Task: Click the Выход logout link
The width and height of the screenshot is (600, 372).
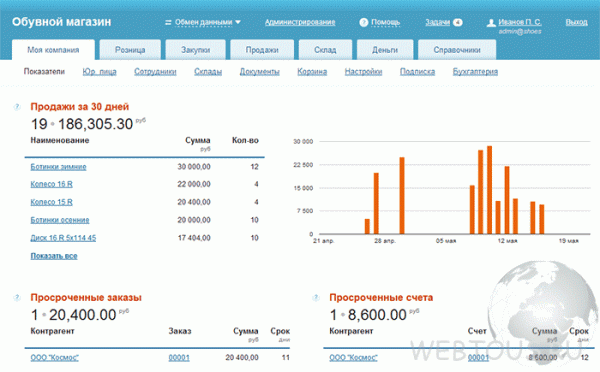Action: tap(576, 22)
